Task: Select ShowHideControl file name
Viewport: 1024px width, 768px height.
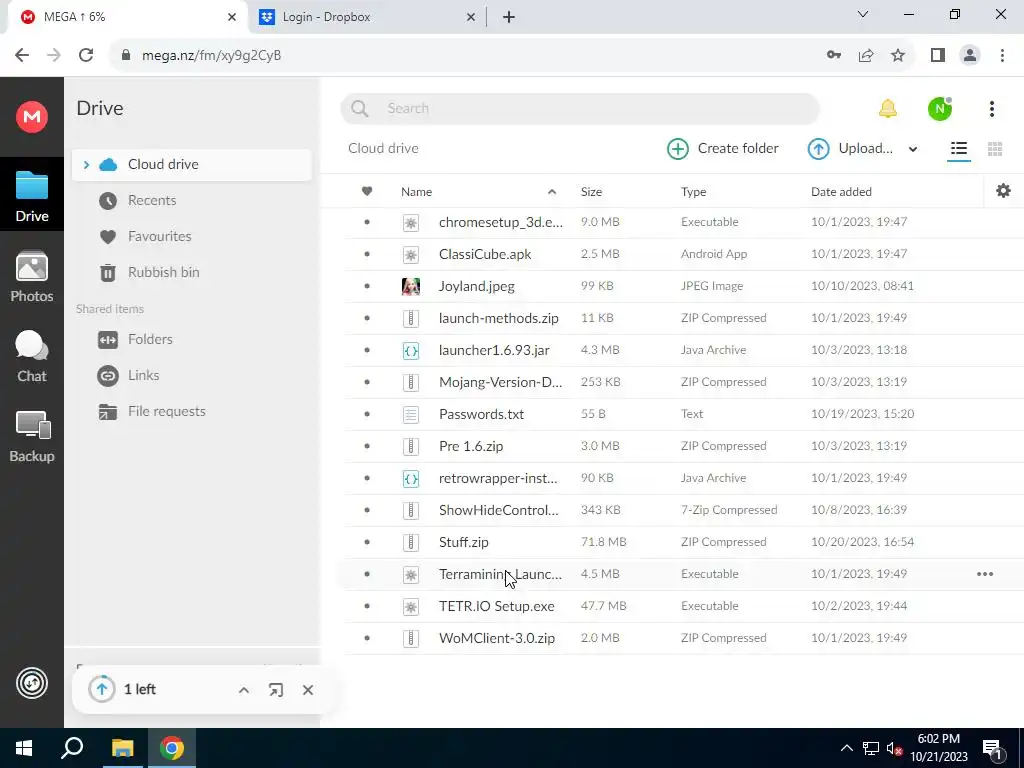Action: point(499,510)
